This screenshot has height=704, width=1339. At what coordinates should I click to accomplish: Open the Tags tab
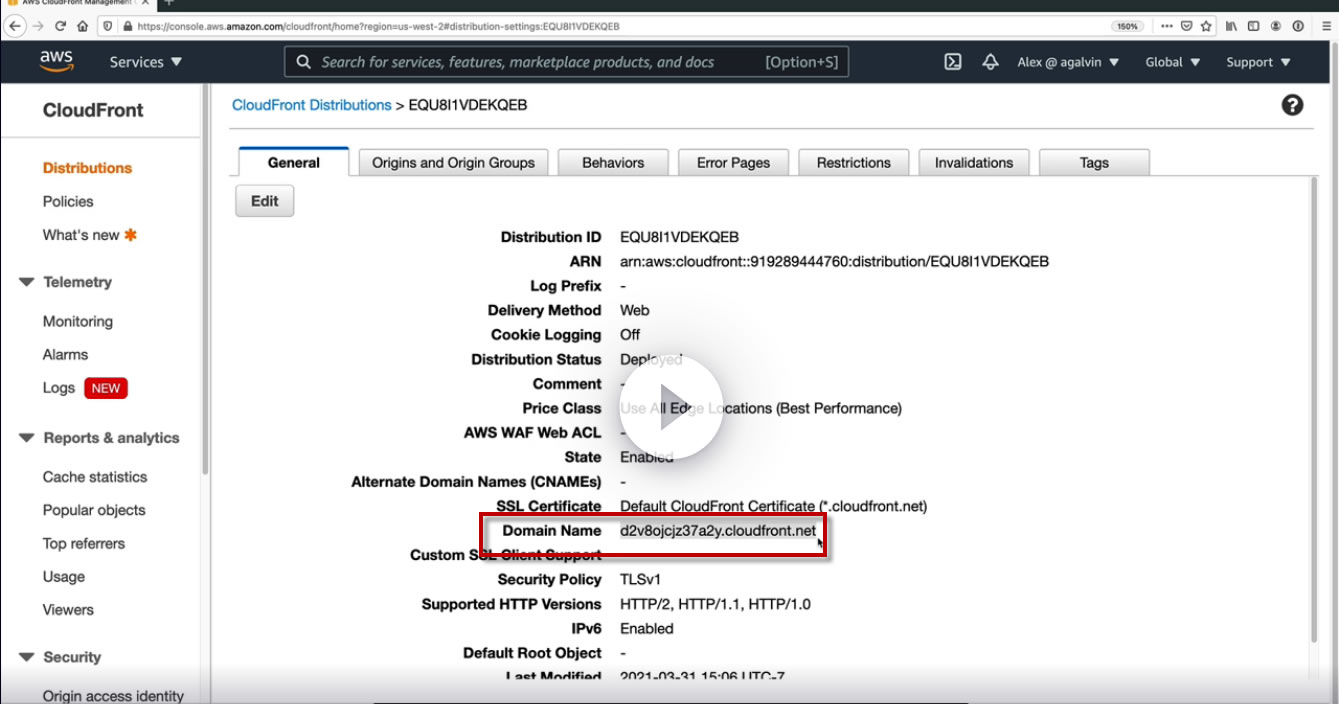pos(1094,162)
